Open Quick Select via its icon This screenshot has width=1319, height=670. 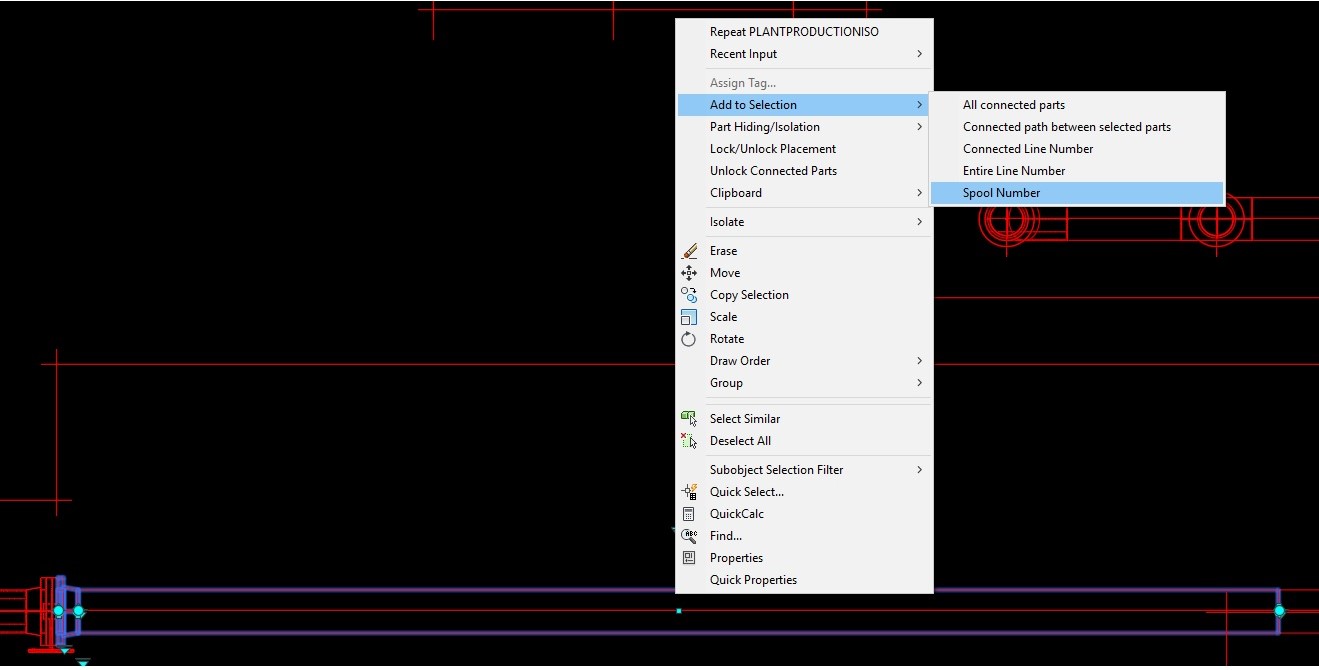(x=688, y=491)
